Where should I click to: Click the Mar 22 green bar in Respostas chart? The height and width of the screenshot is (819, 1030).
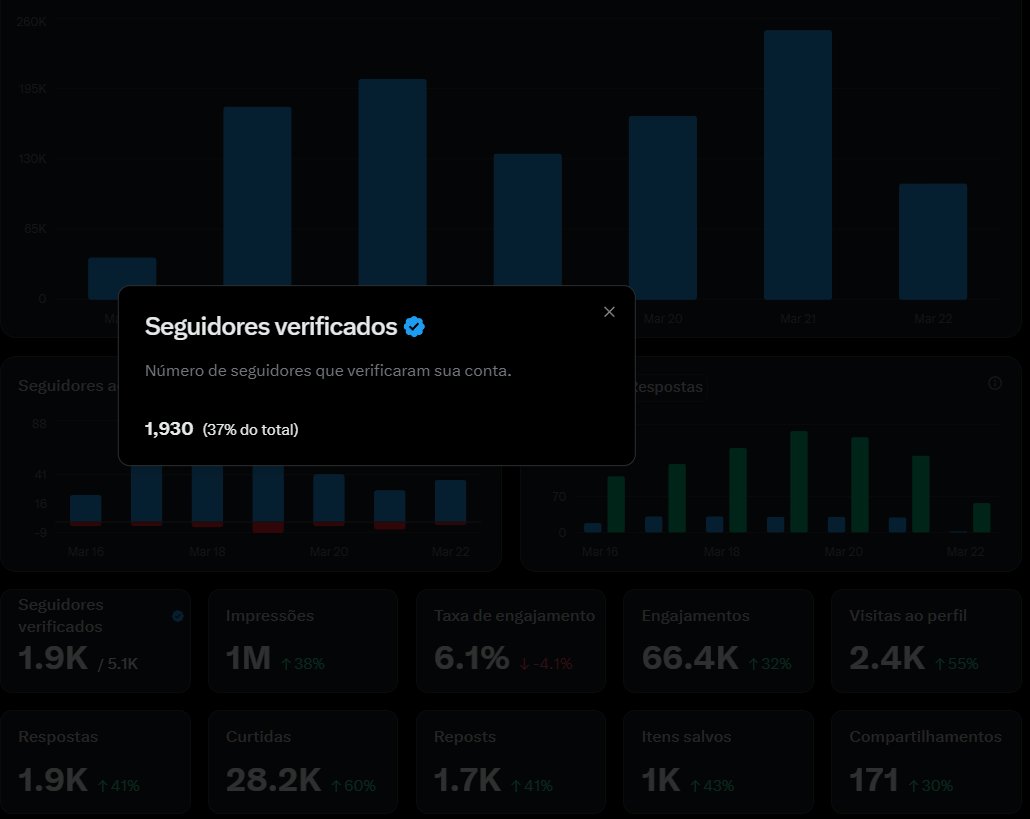tap(981, 518)
